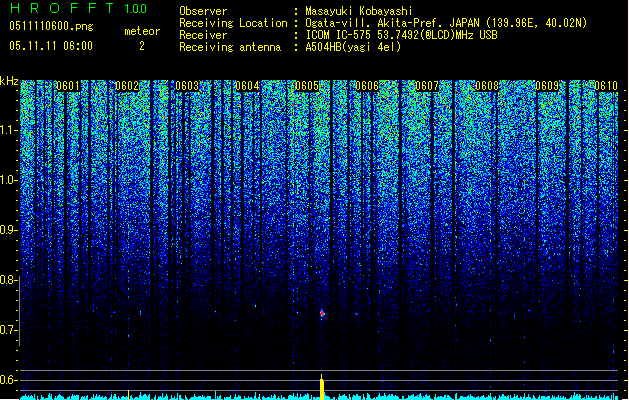Click the red meteor echo spot near 0605
Viewport: 629px width, 400px height.
322,313
